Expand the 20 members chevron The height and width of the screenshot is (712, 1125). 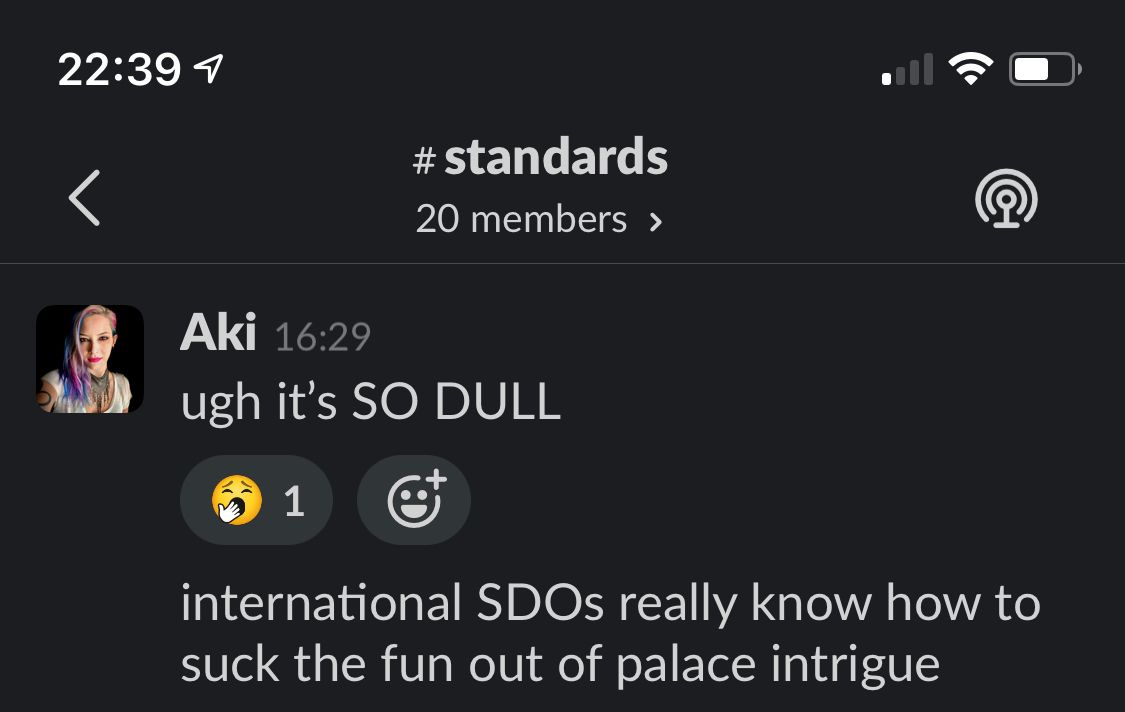(x=655, y=222)
